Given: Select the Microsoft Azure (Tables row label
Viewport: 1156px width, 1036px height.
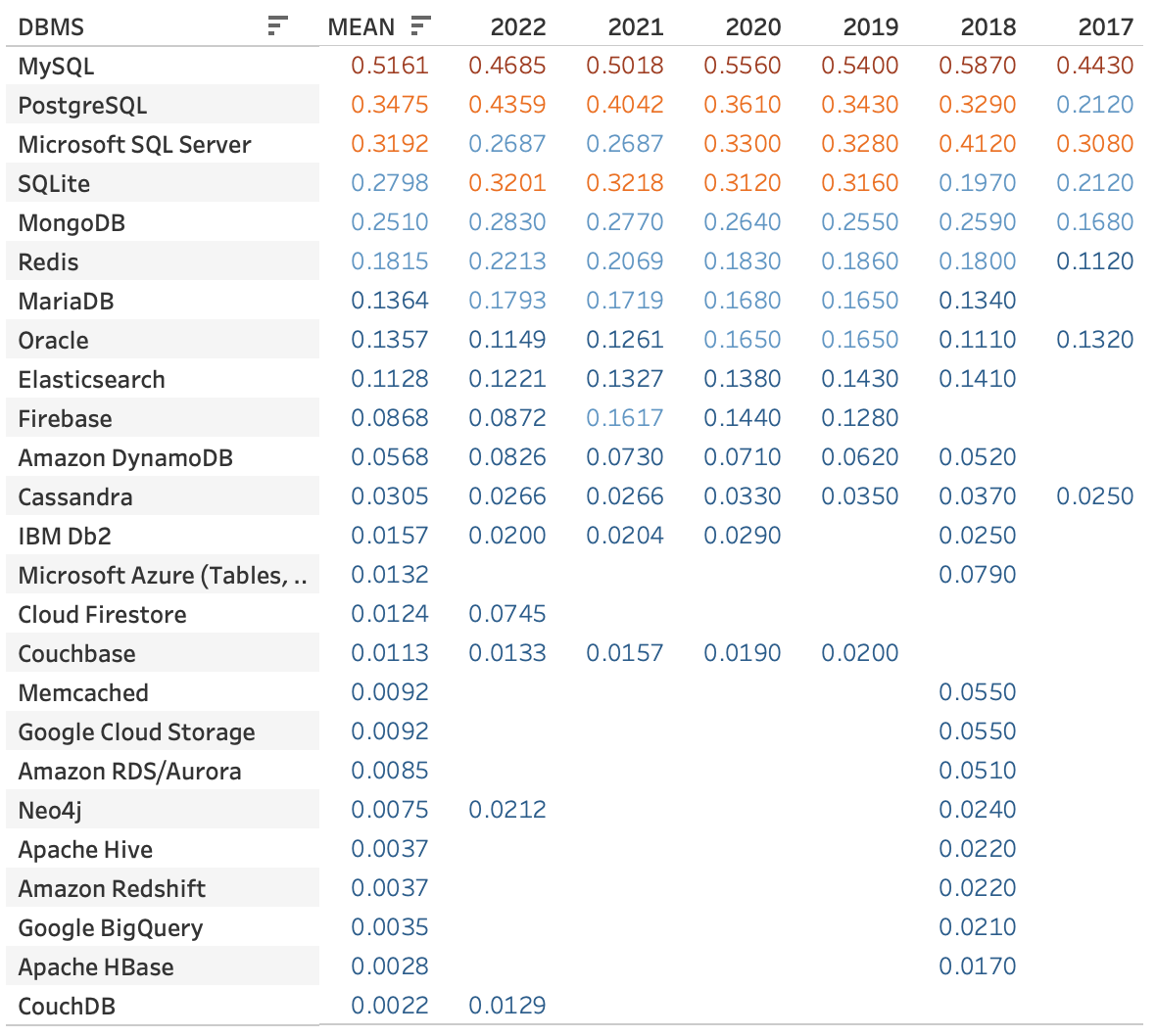Looking at the screenshot, I should click(x=163, y=575).
